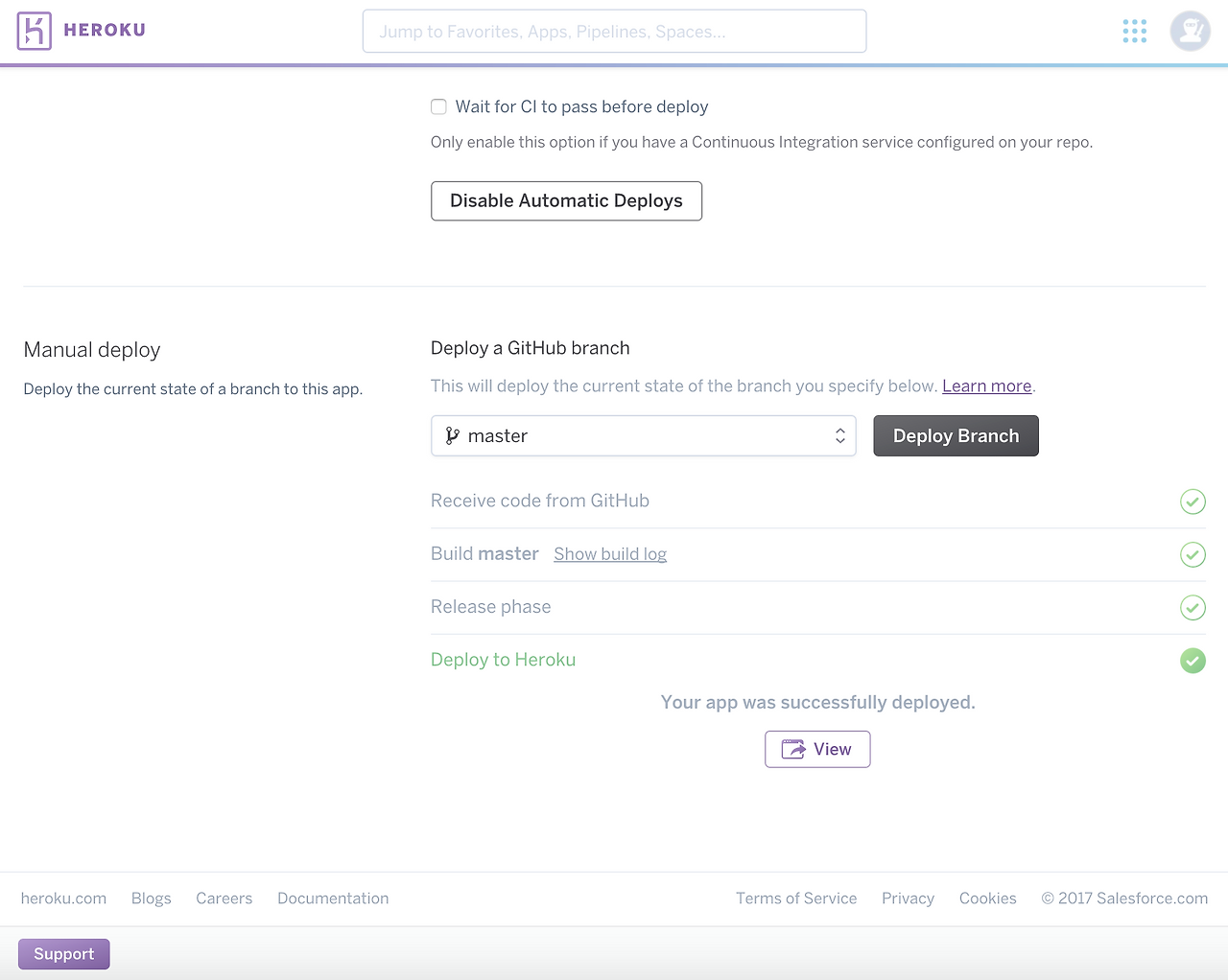Click the Release phase success checkmark
The width and height of the screenshot is (1228, 980).
click(x=1193, y=607)
